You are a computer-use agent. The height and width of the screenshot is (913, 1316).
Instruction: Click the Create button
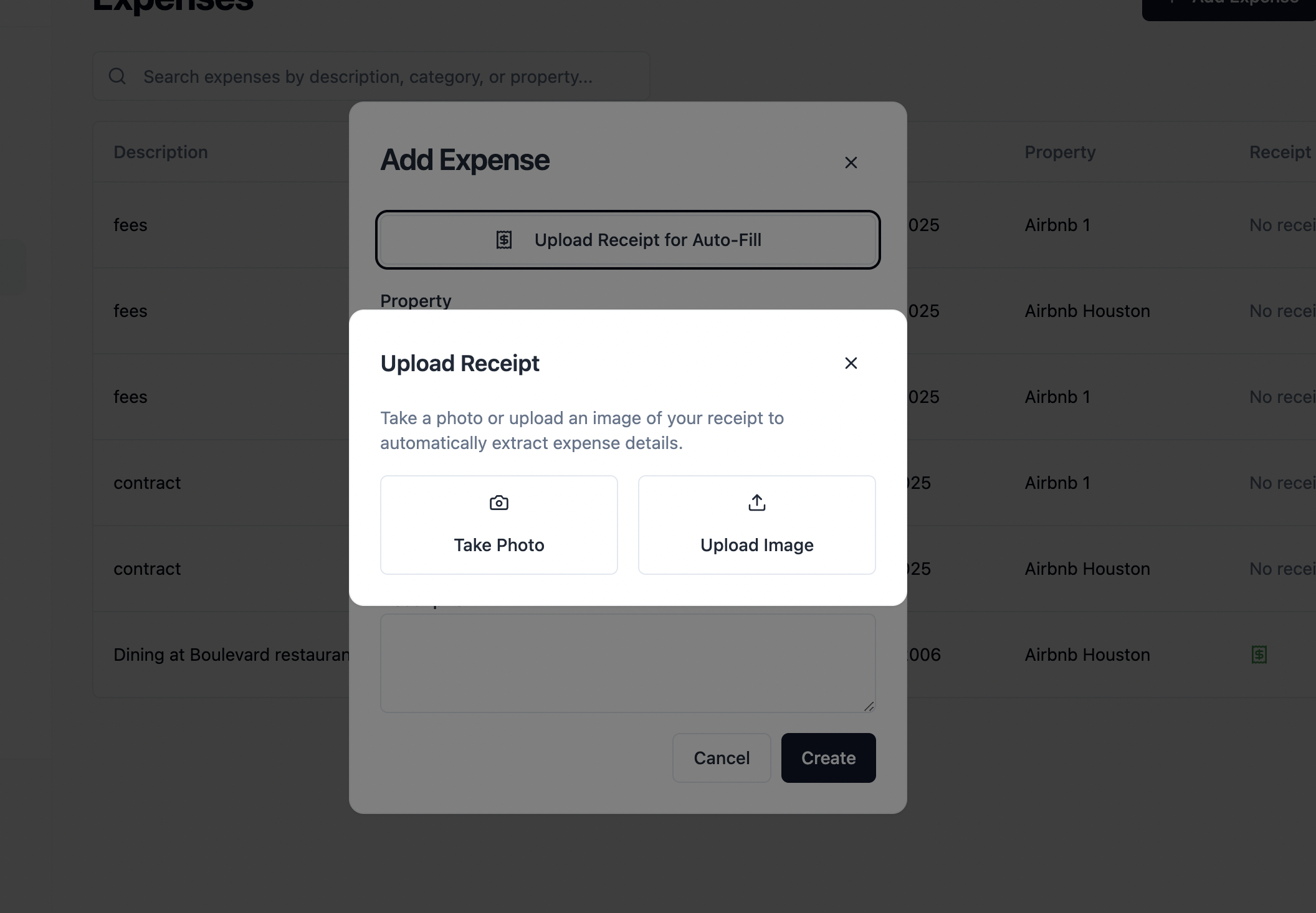tap(829, 758)
